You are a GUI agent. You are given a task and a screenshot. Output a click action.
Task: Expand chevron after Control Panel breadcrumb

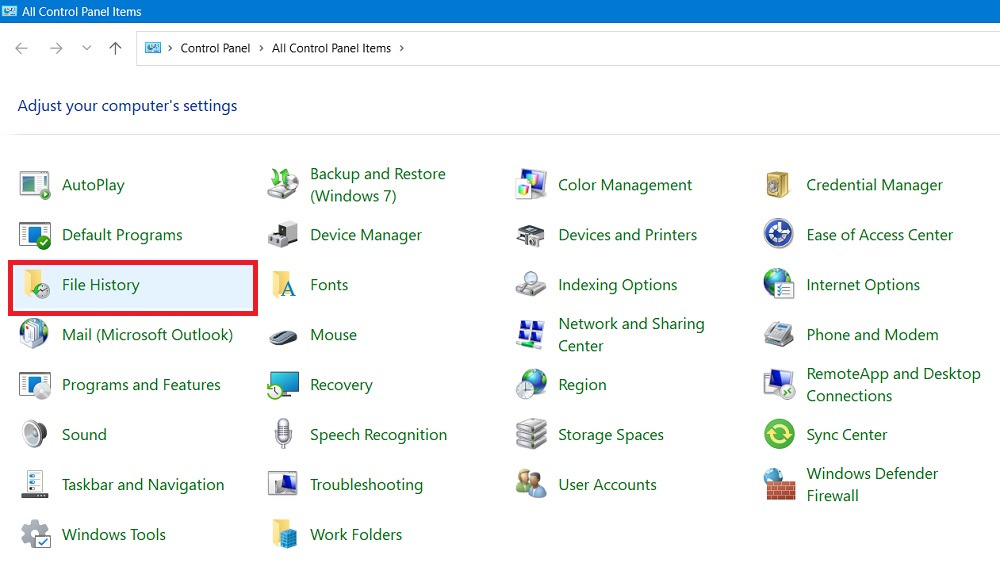click(x=261, y=48)
